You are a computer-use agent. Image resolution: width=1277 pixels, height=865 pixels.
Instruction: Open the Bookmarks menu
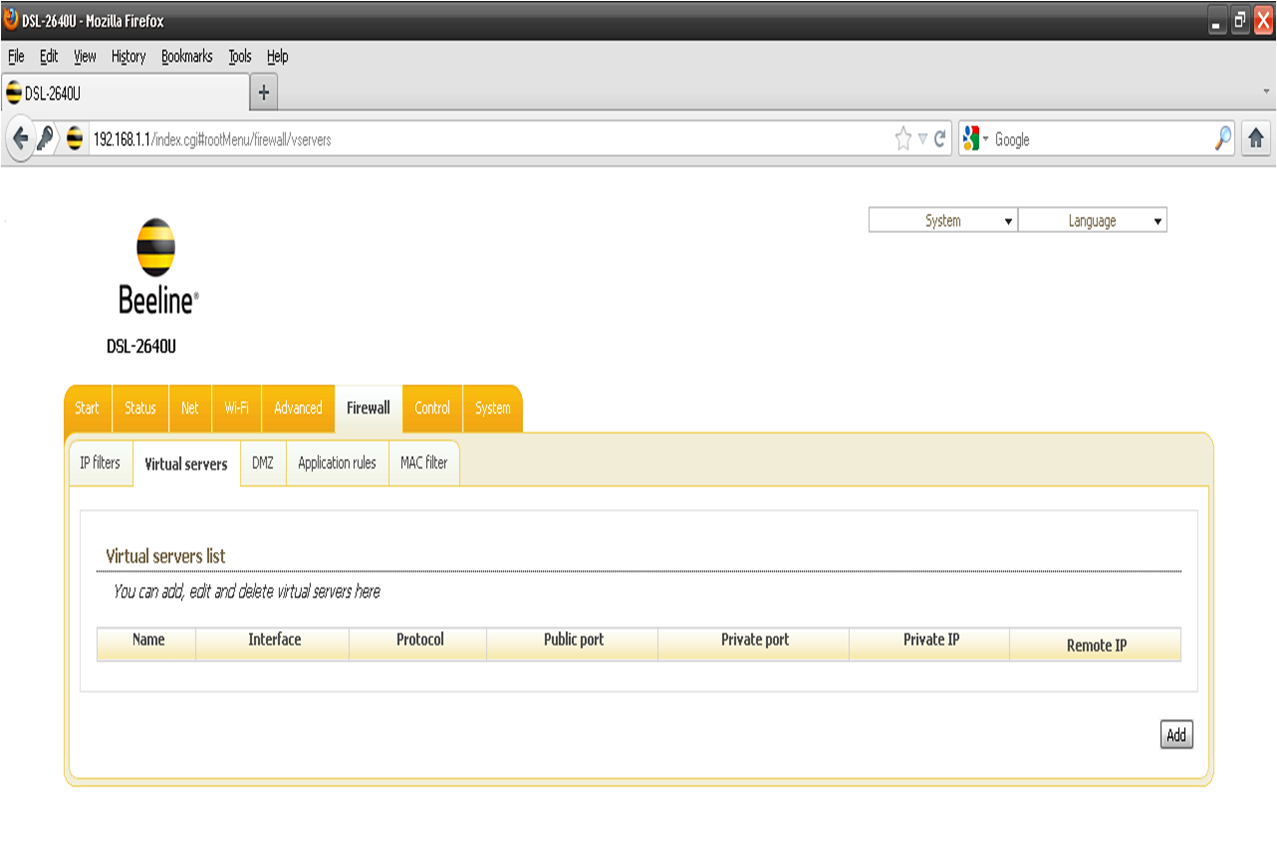tap(187, 57)
